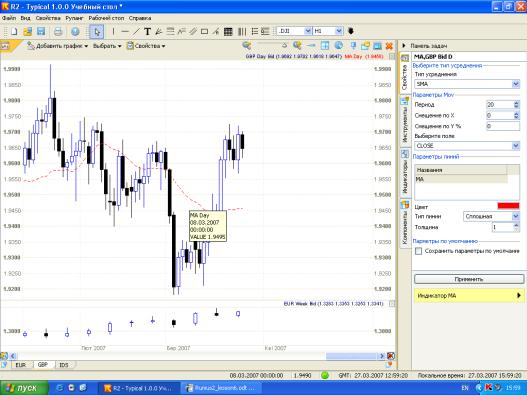Switch to the EUR chart tab
This screenshot has width=527, height=396.
pos(21,365)
